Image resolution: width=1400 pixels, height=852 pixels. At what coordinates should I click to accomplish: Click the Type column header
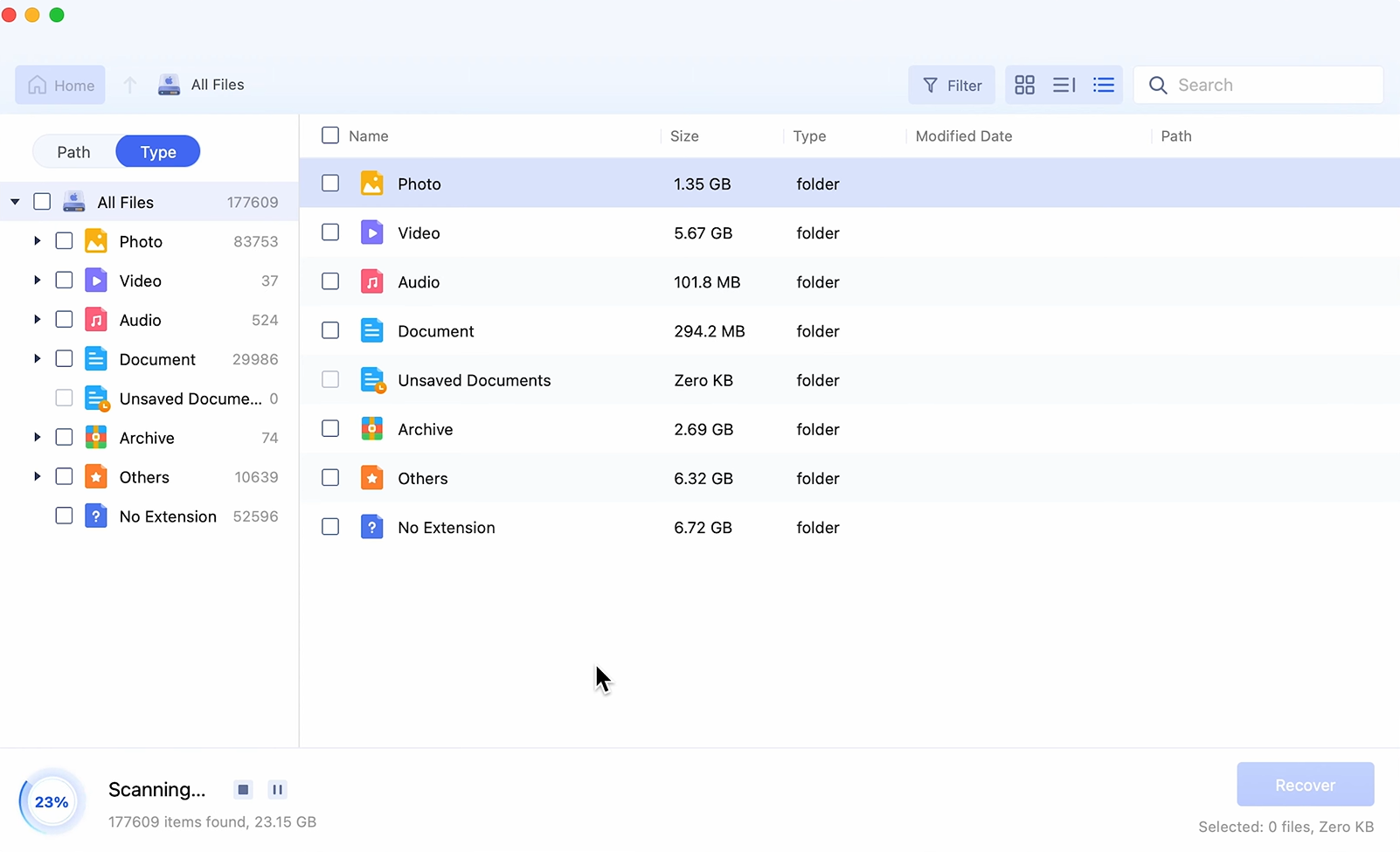(x=809, y=136)
